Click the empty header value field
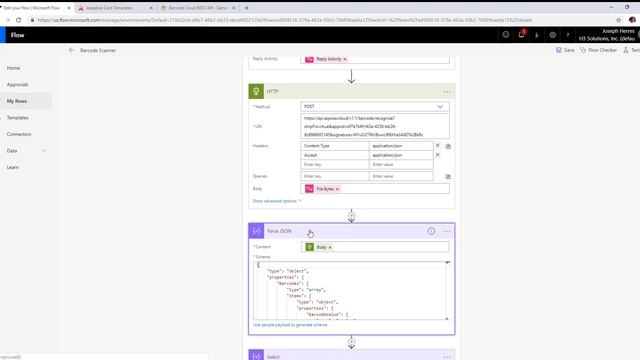 401,164
